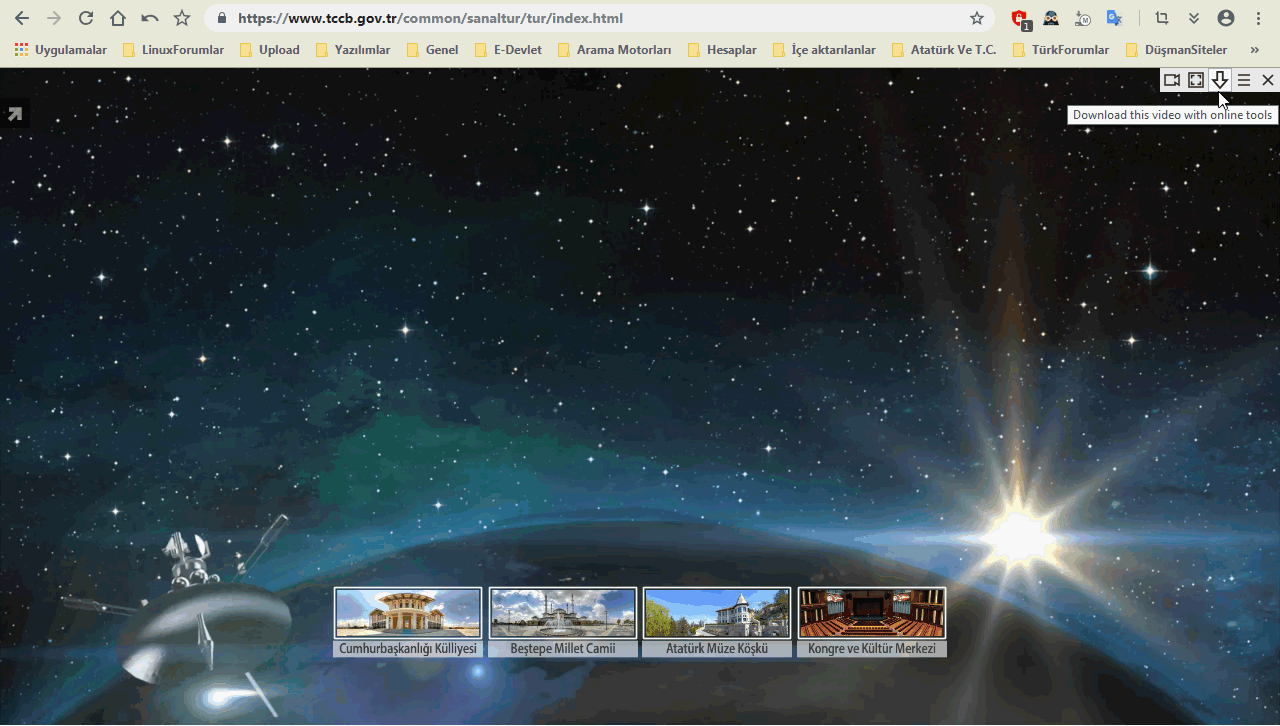Click the Cumhurbaşkanlığı Külliyesi caption label
The image size is (1280, 726).
pyautogui.click(x=408, y=649)
